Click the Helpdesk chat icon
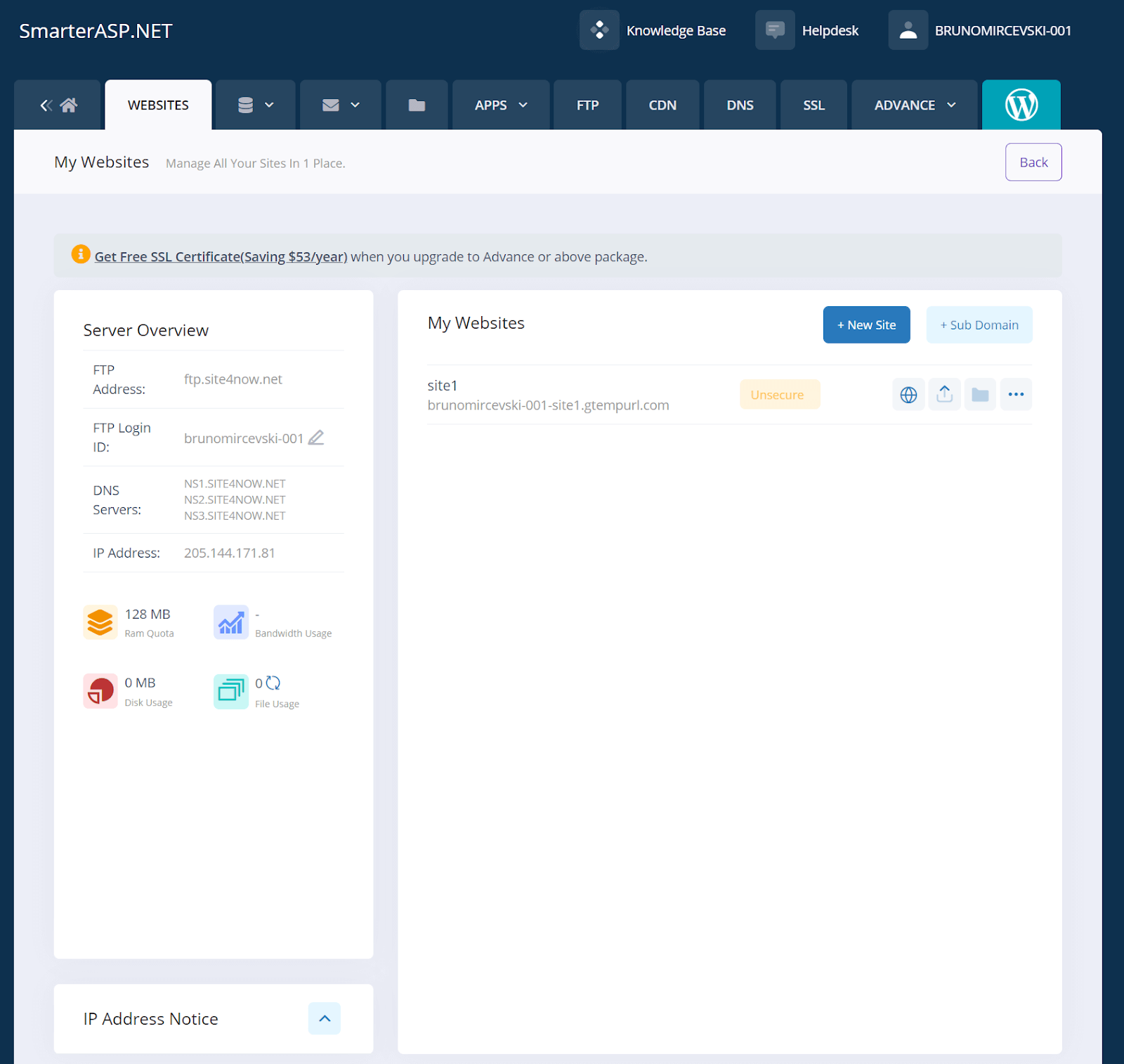1124x1064 pixels. pyautogui.click(x=775, y=30)
